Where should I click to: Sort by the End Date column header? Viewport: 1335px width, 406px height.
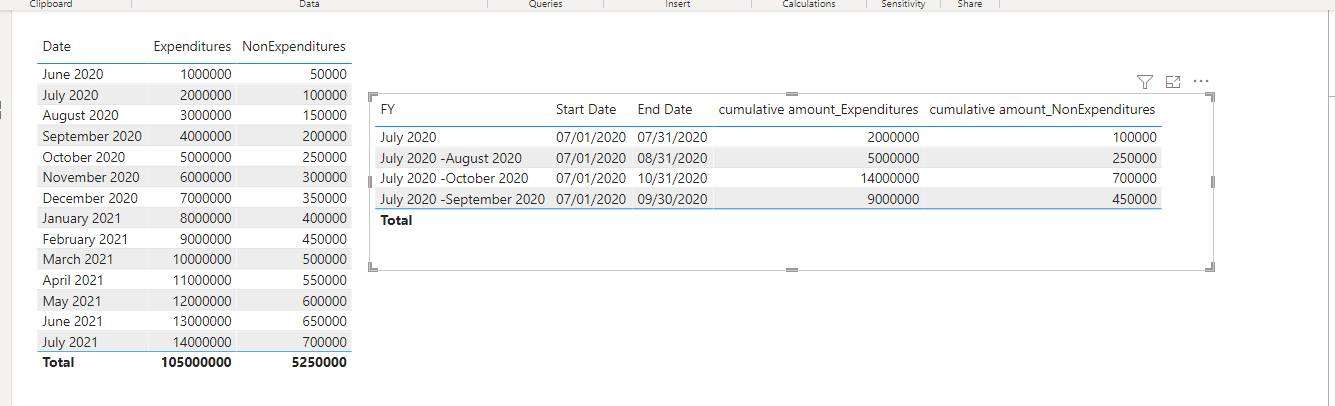(x=665, y=110)
